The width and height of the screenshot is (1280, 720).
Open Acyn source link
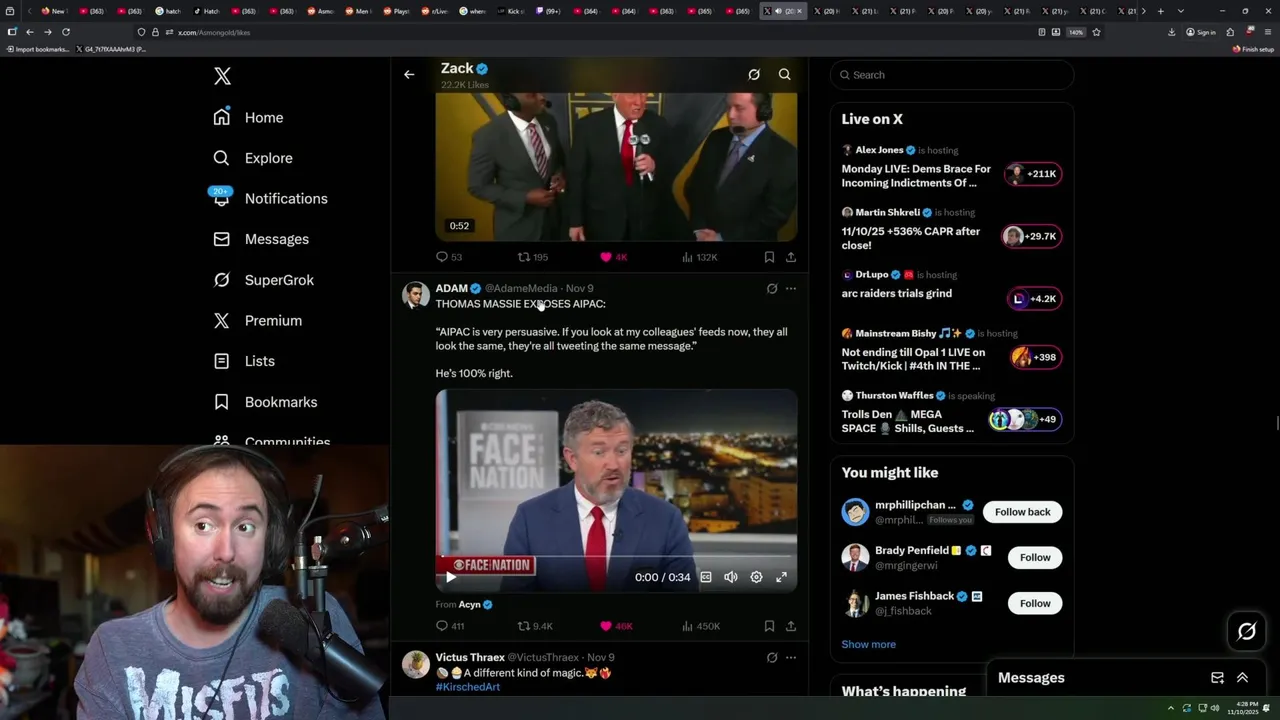(x=475, y=604)
